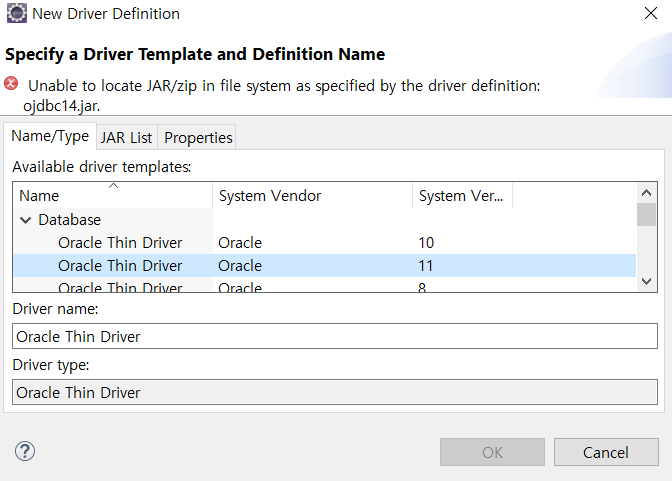Screen dimensions: 672x481
Task: Select Oracle Thin Driver version 10 row
Action: (x=324, y=243)
